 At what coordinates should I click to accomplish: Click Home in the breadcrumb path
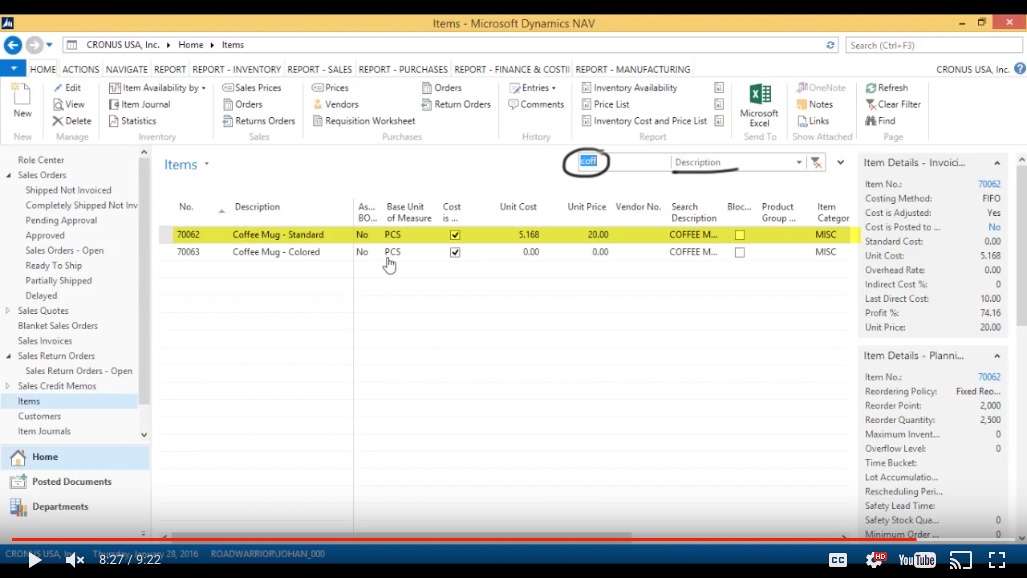(x=191, y=45)
